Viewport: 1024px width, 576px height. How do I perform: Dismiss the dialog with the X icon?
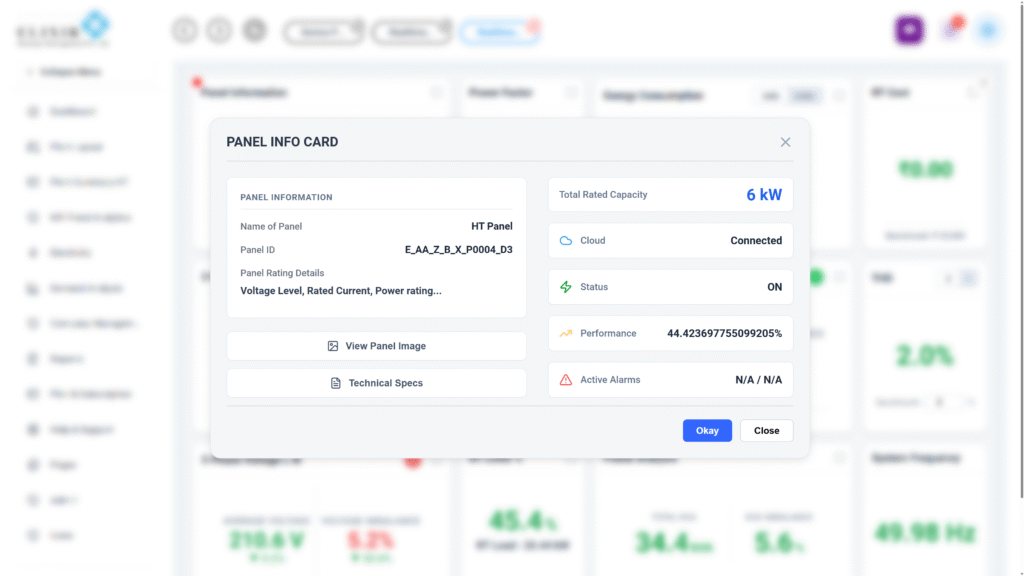(x=785, y=142)
